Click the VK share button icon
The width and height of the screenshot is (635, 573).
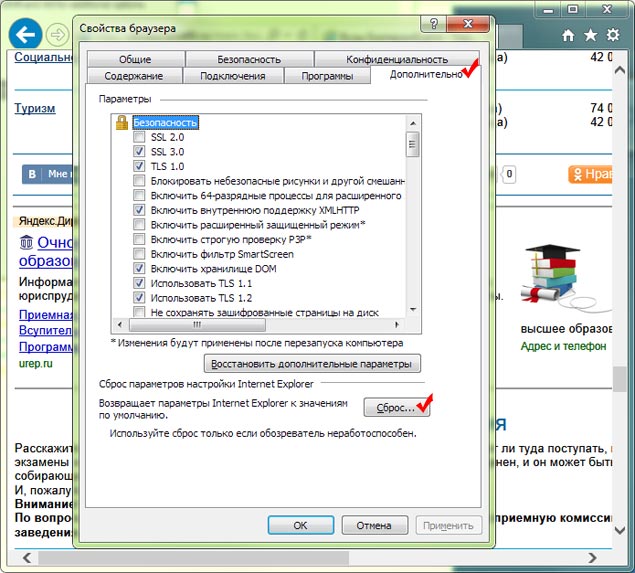point(32,174)
